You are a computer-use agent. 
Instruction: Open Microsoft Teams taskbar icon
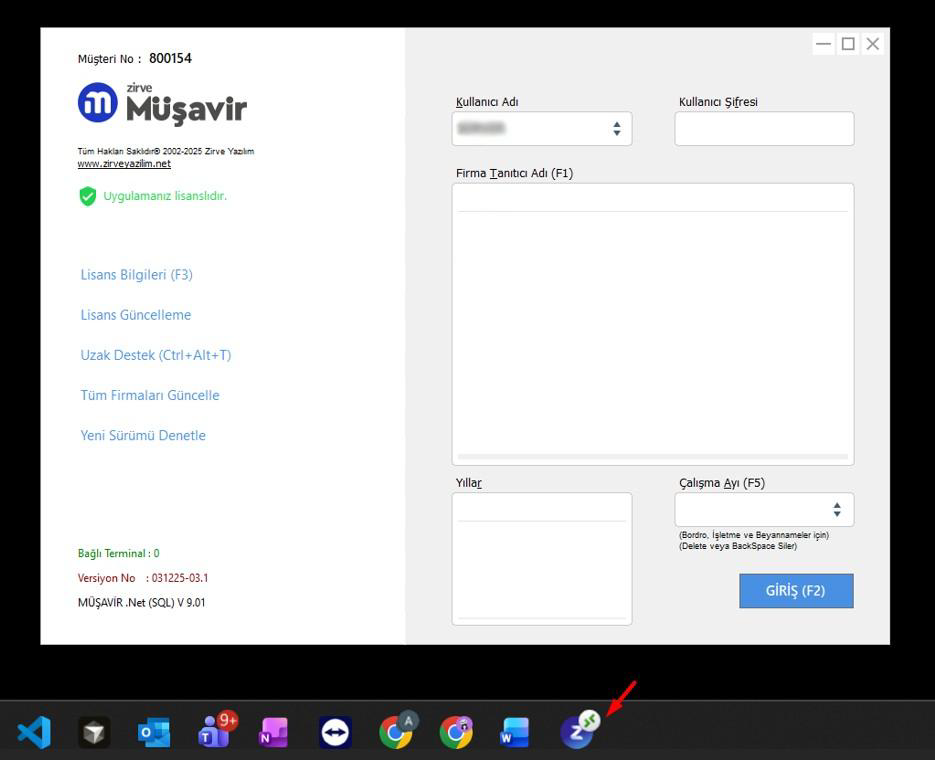pyautogui.click(x=216, y=730)
